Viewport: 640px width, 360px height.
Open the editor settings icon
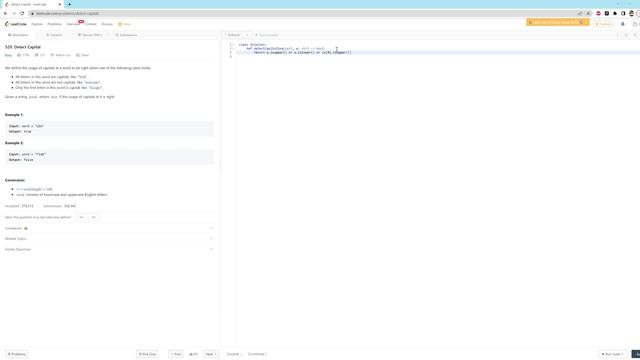(626, 35)
